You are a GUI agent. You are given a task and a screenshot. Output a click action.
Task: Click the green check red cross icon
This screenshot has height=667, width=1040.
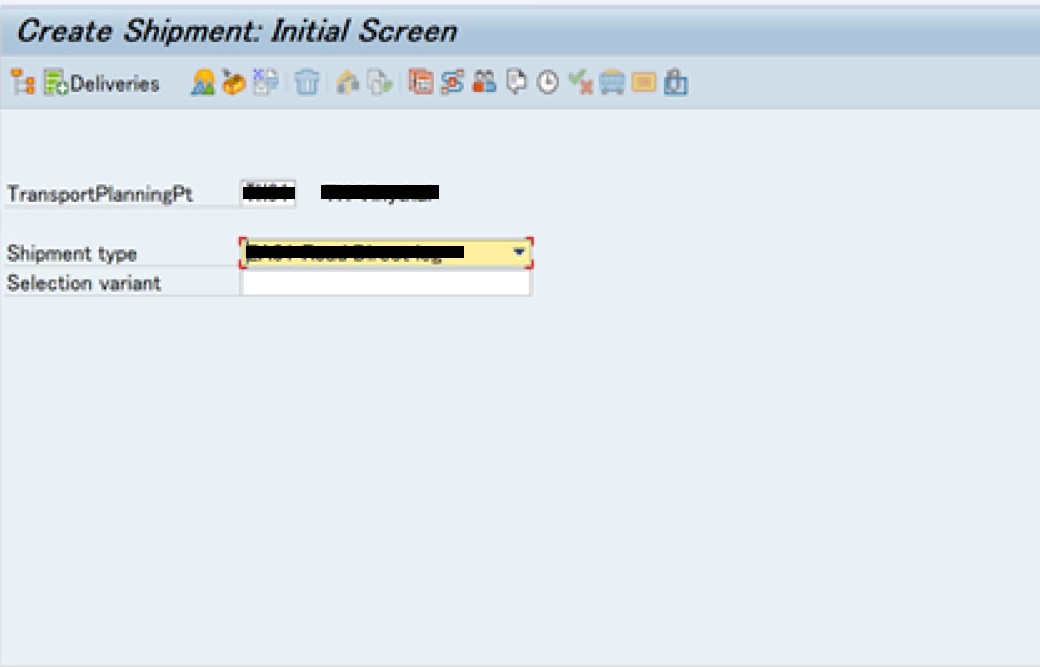coord(580,83)
